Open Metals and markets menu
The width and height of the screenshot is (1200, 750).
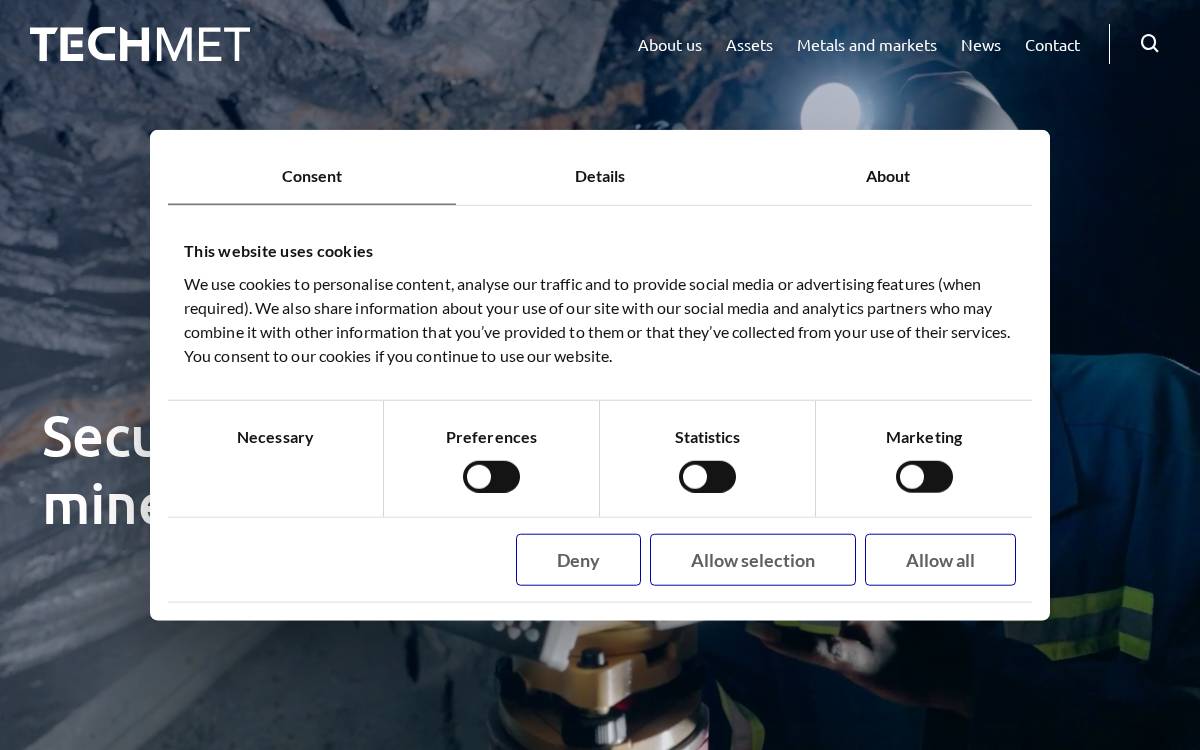tap(867, 45)
